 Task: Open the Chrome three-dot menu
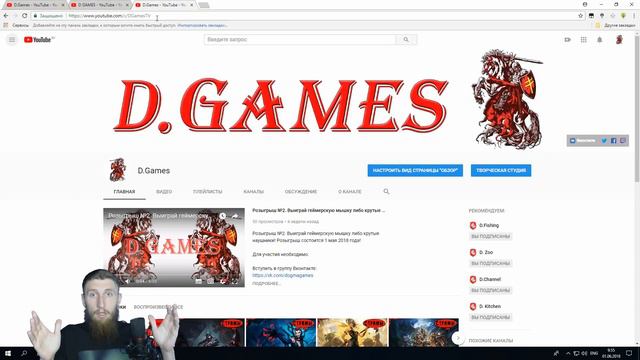634,16
